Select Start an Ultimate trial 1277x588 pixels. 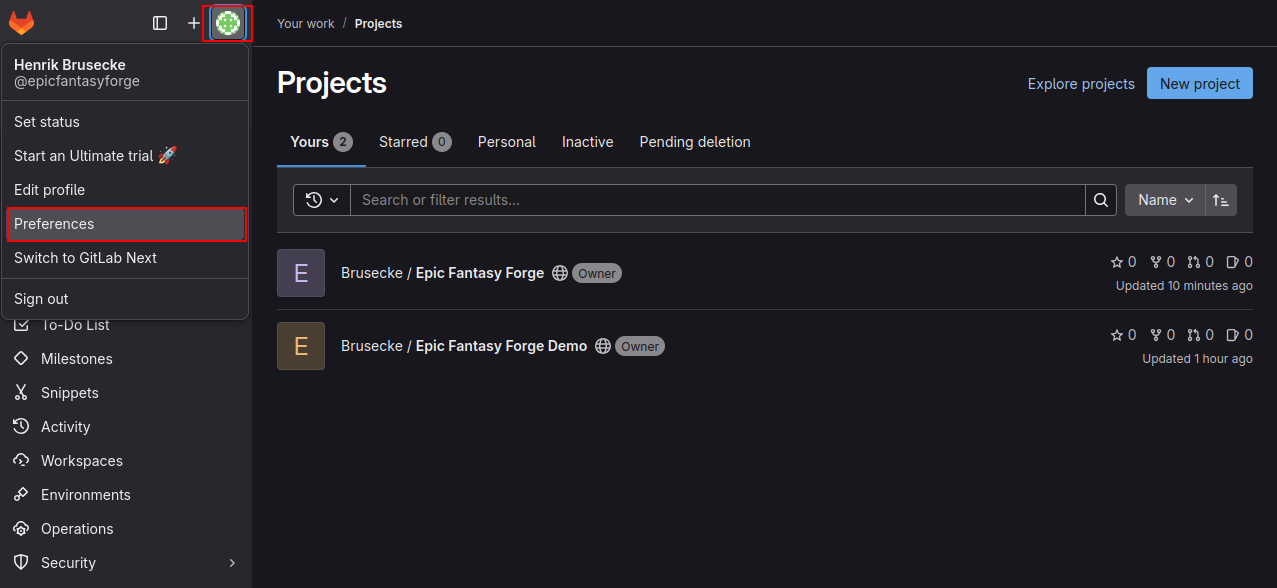pos(125,156)
